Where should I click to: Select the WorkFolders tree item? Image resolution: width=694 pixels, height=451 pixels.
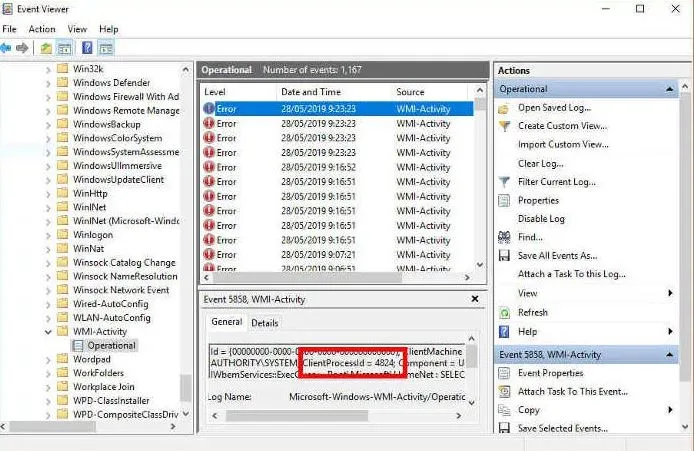click(x=98, y=373)
